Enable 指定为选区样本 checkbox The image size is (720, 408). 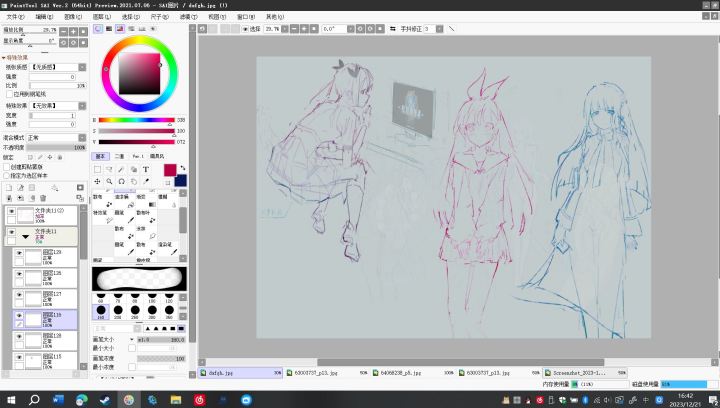click(x=6, y=176)
